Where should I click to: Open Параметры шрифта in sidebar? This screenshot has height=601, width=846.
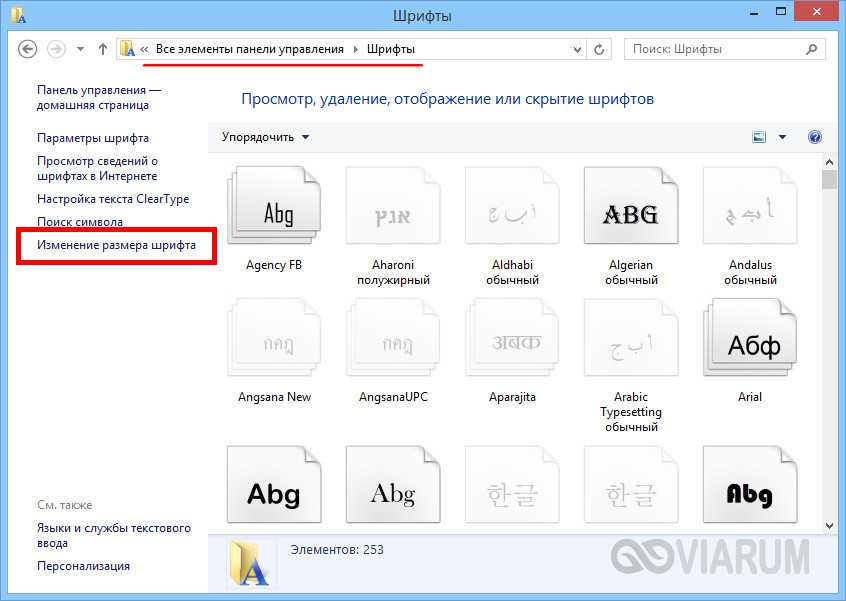(x=93, y=138)
